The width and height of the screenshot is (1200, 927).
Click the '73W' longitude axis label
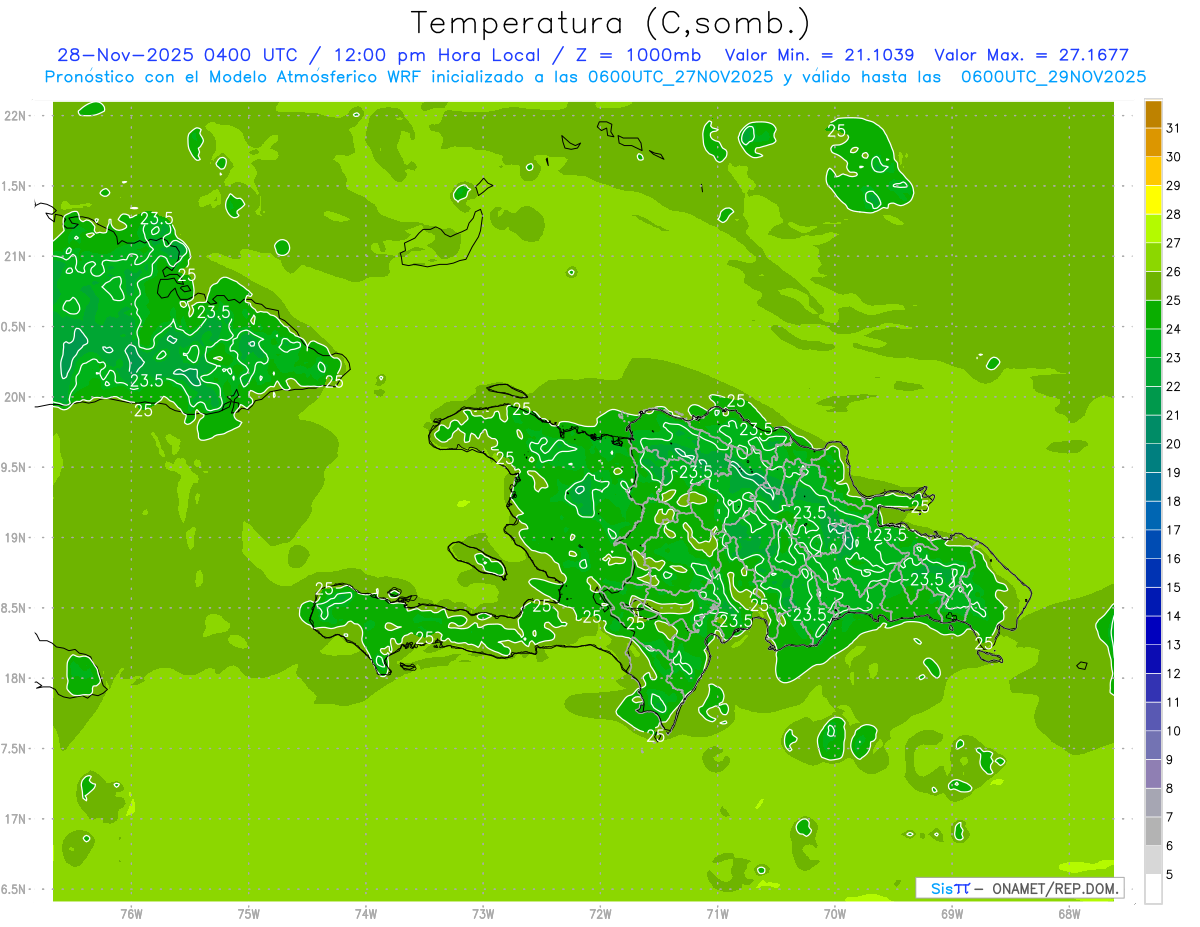[483, 914]
